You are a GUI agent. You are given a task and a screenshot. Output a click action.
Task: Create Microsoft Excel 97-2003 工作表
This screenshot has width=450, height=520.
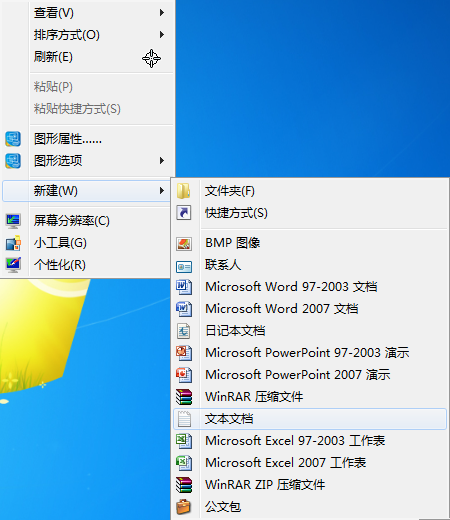(x=310, y=441)
